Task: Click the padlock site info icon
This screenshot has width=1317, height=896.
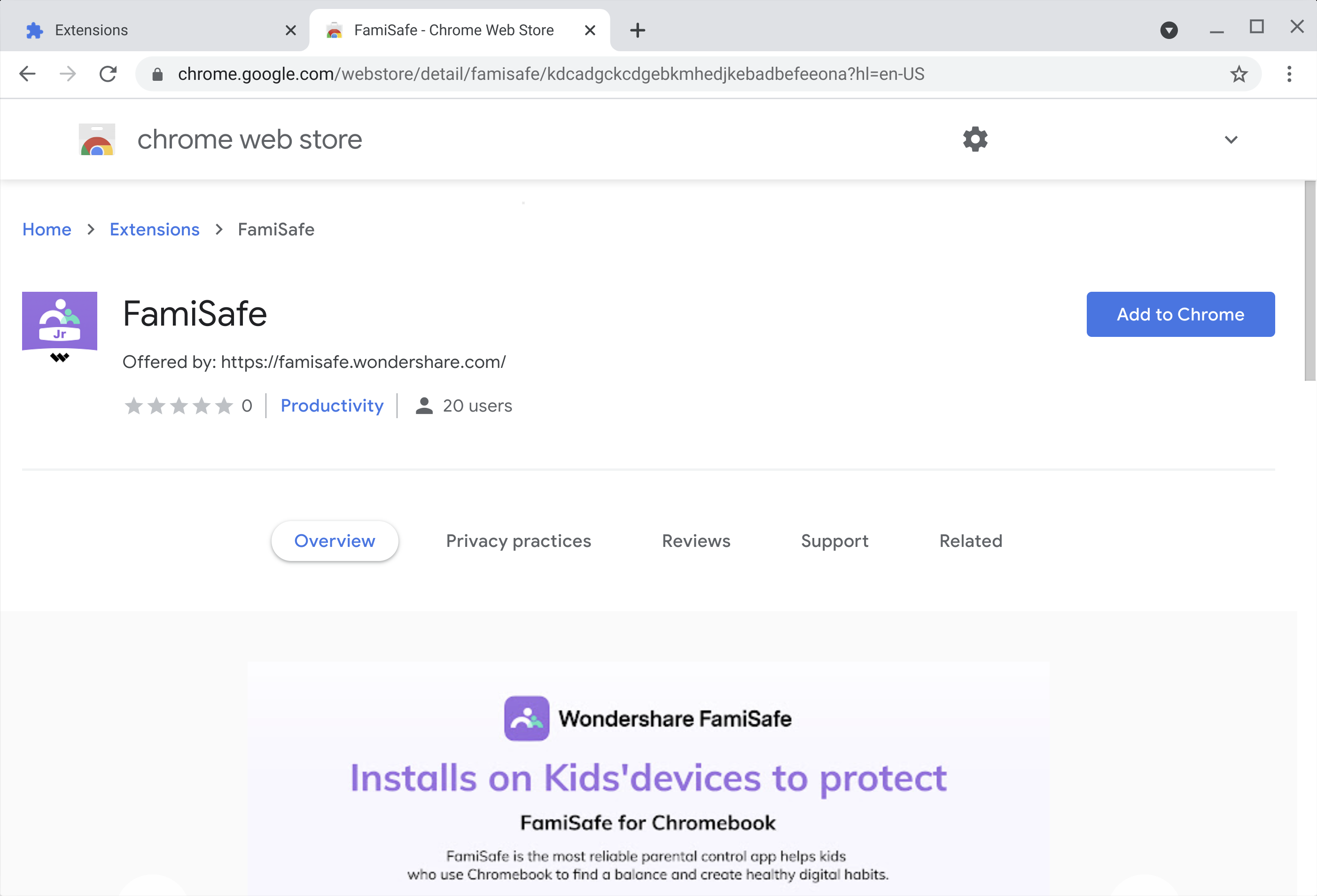Action: 157,74
